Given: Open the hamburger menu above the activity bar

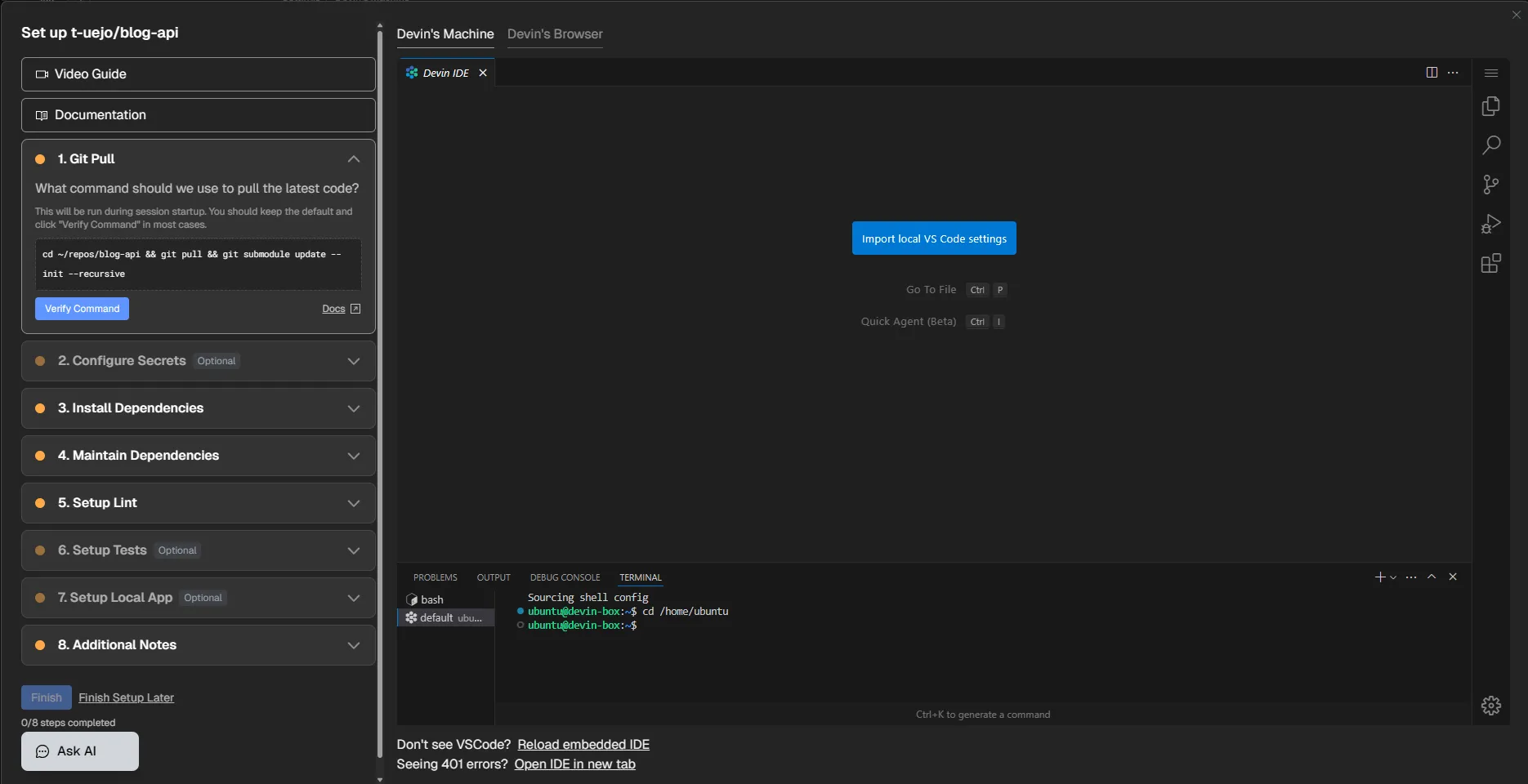Looking at the screenshot, I should click(x=1491, y=73).
